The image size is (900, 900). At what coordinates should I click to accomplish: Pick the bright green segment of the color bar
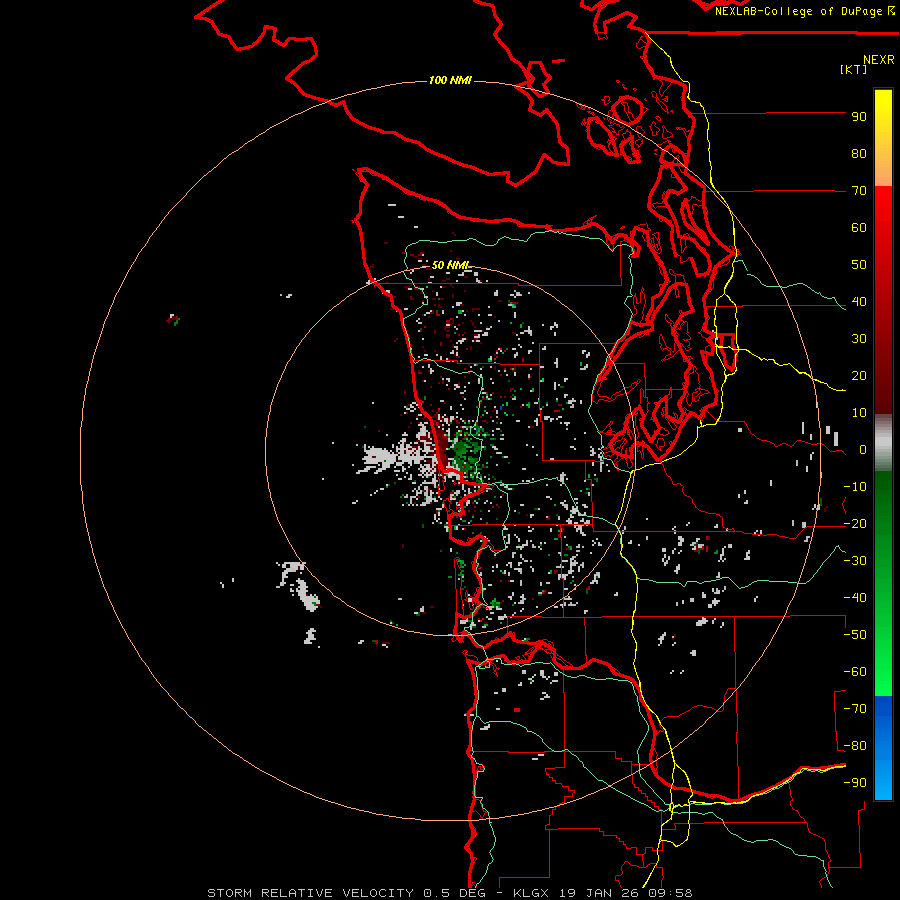883,660
